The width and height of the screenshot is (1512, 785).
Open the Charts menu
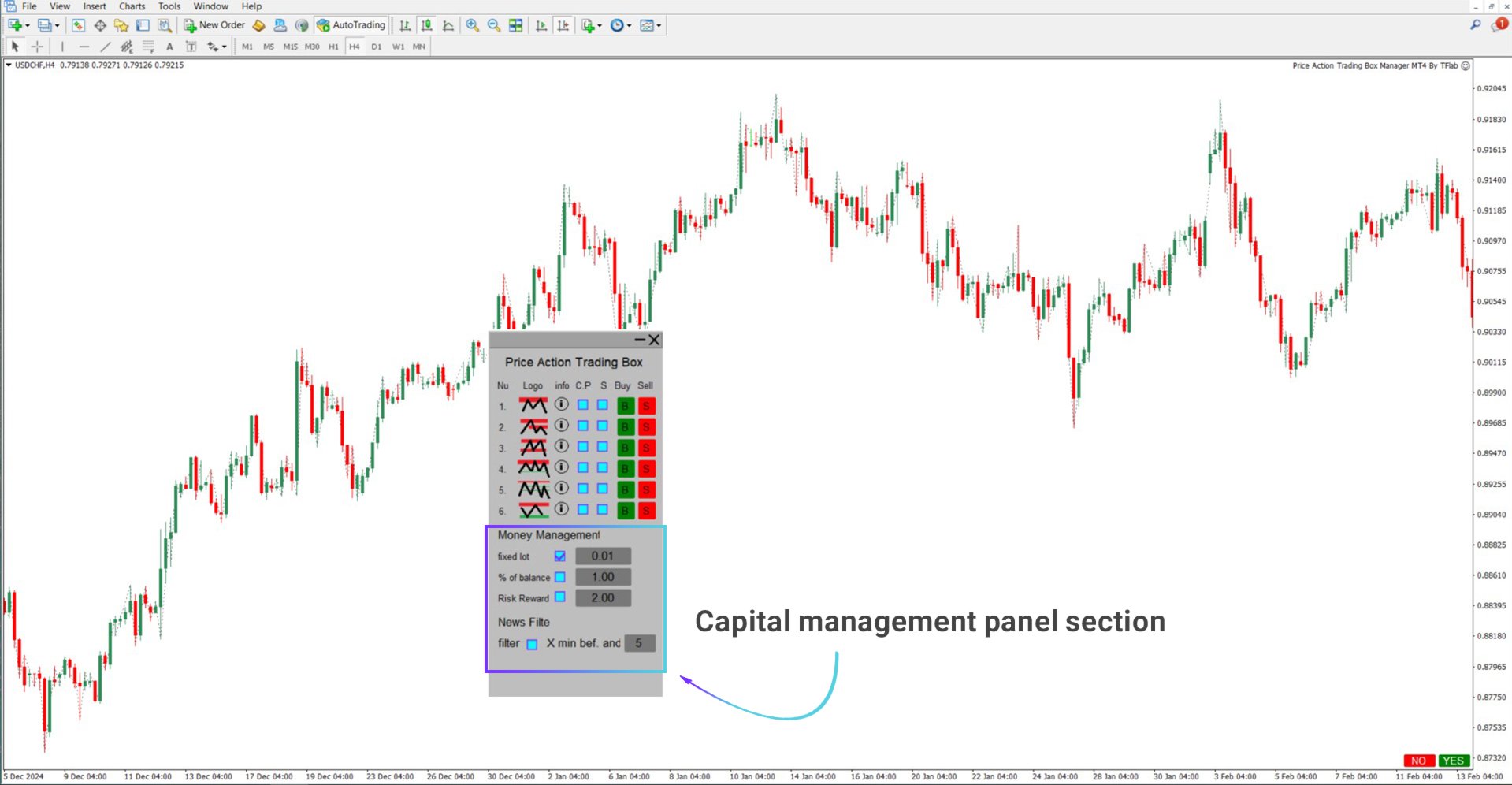(132, 6)
